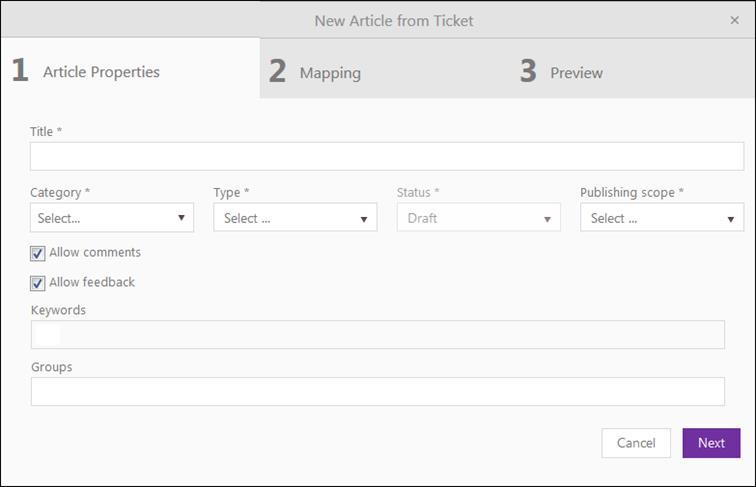
Task: Uncheck the Allow comments checkbox
Action: (38, 253)
